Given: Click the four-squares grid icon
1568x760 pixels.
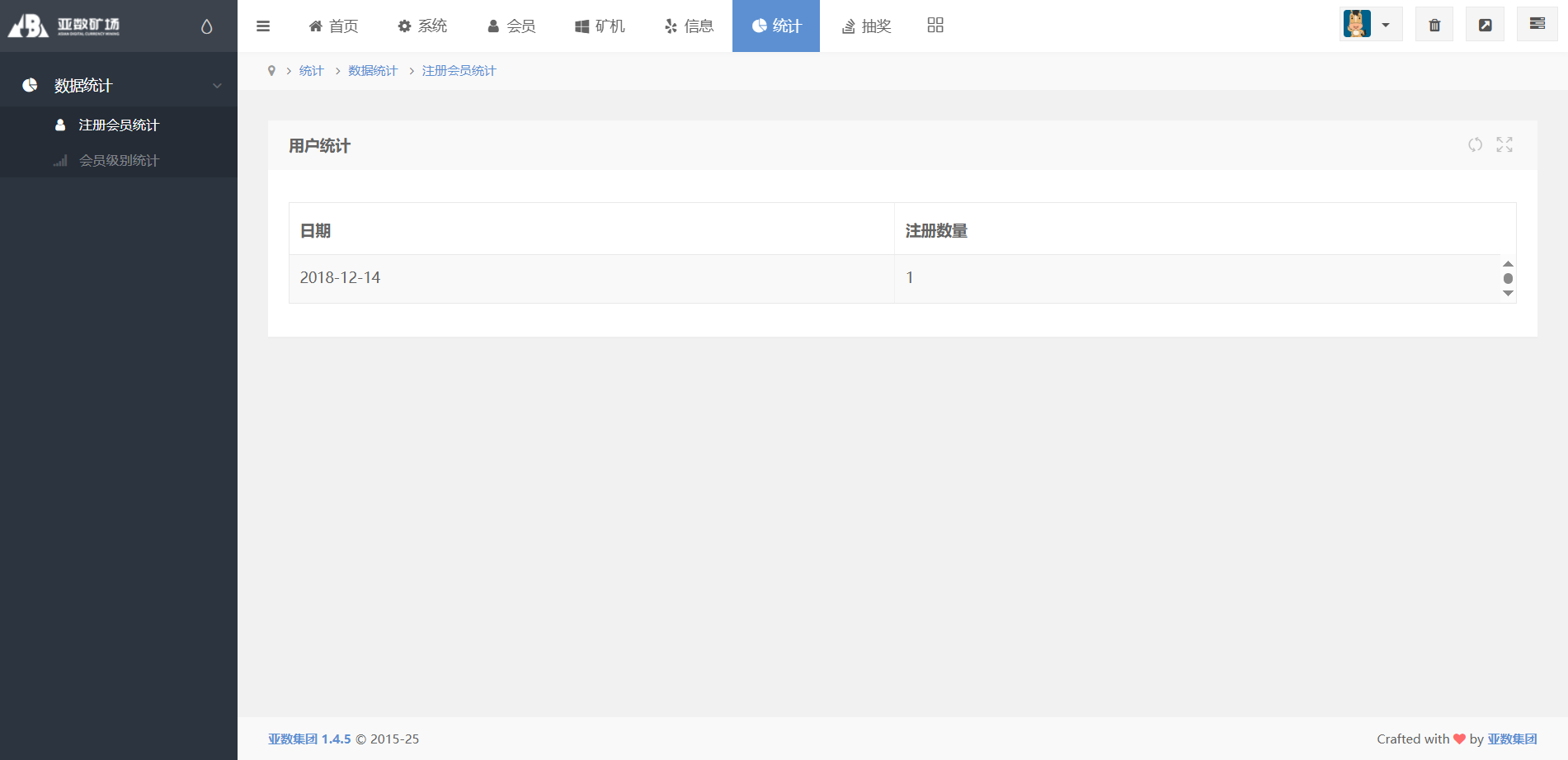Looking at the screenshot, I should pos(935,26).
